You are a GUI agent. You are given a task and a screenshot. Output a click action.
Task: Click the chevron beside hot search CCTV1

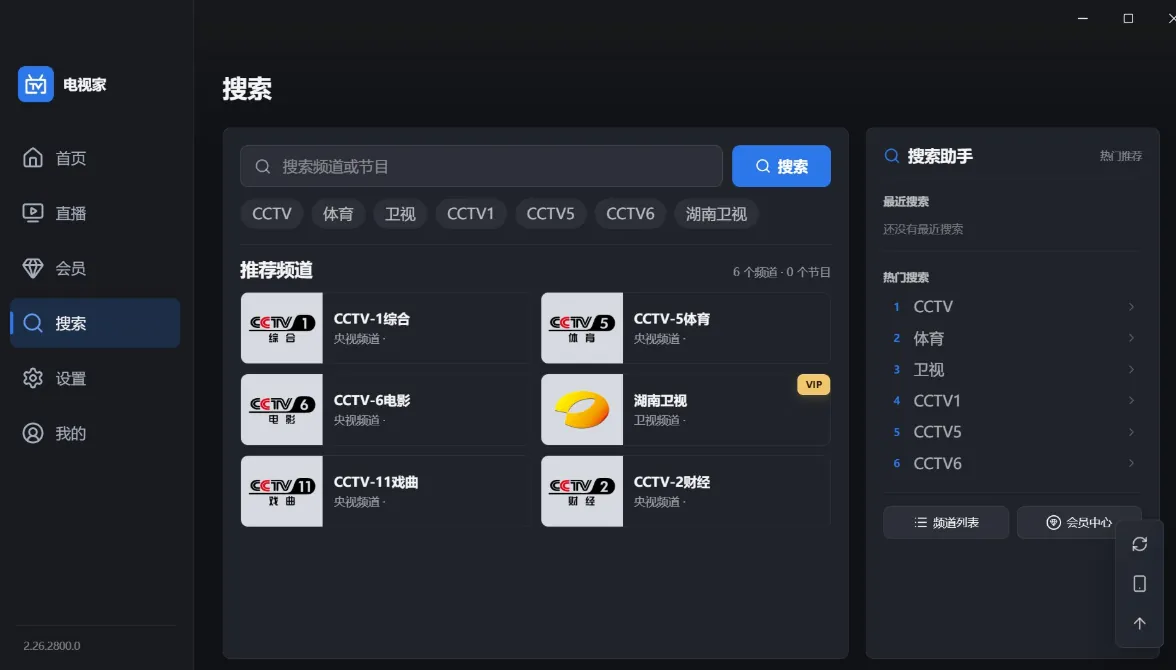[1131, 401]
